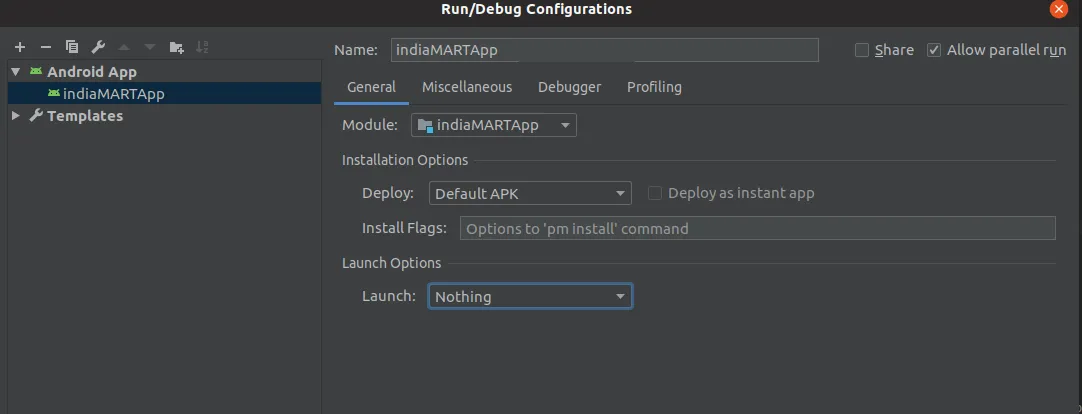Screen dimensions: 1082x414
Task: Click the Launch Options section label
Action: click(391, 263)
